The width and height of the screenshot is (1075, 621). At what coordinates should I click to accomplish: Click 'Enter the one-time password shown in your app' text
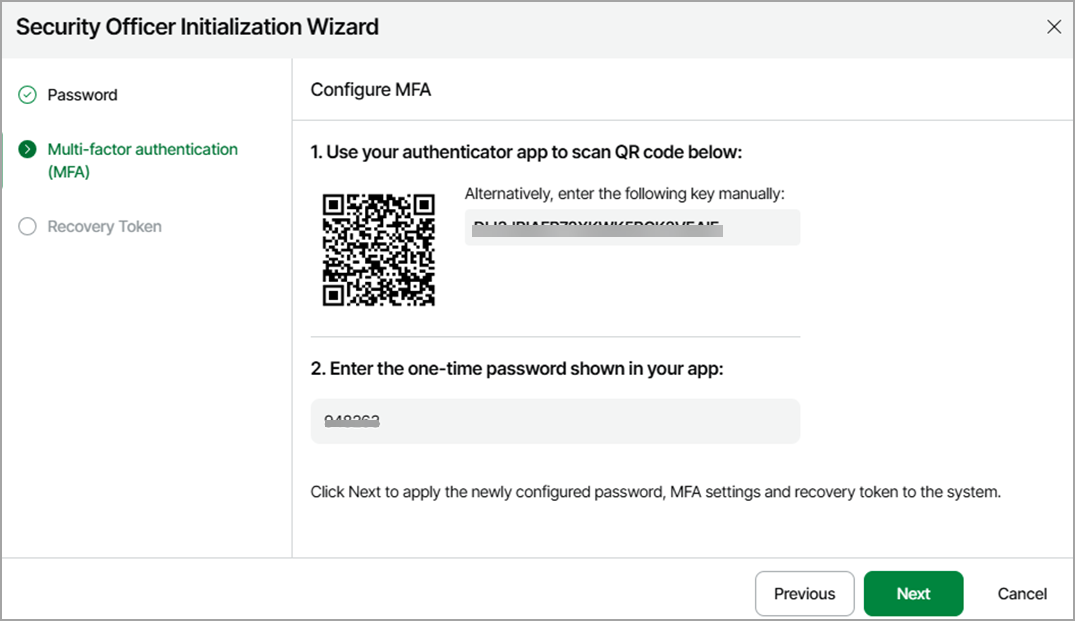[x=517, y=369]
